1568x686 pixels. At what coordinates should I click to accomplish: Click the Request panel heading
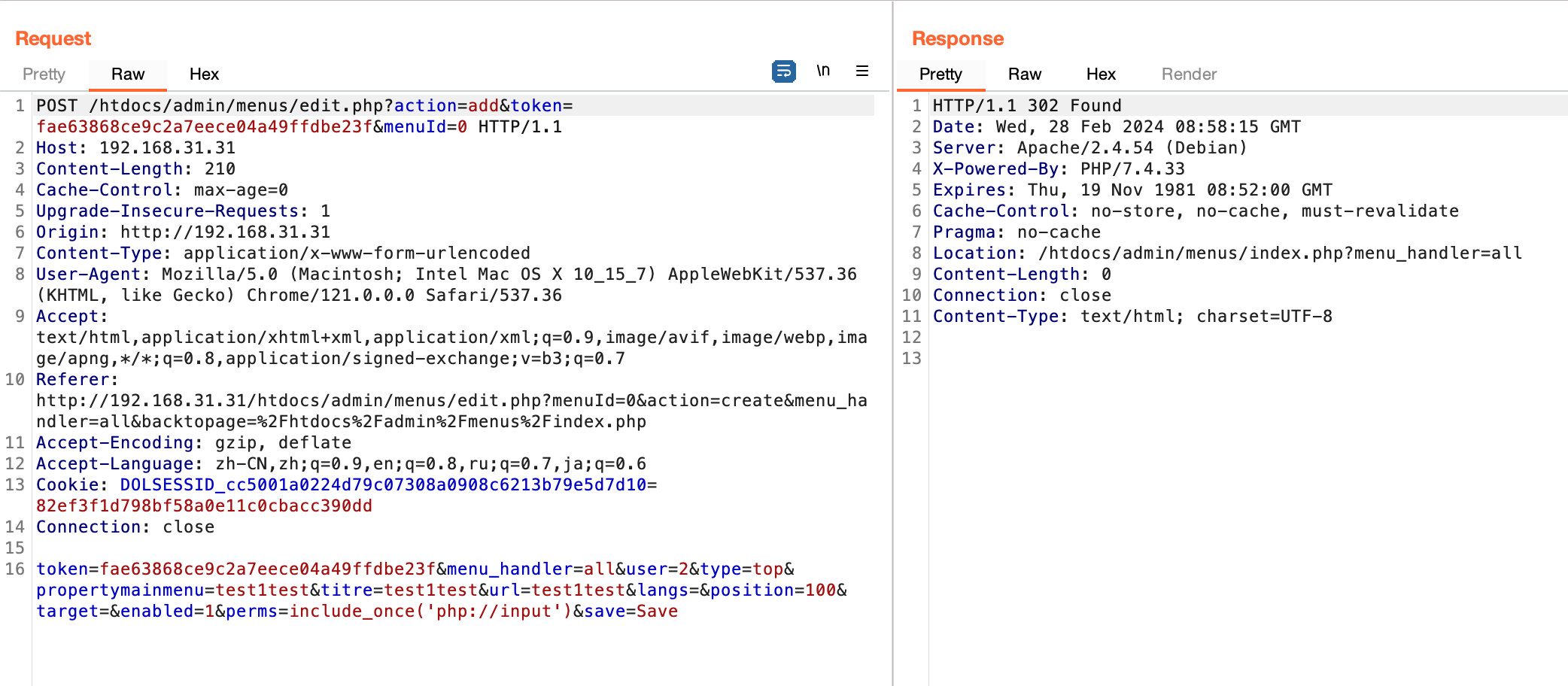pyautogui.click(x=53, y=38)
